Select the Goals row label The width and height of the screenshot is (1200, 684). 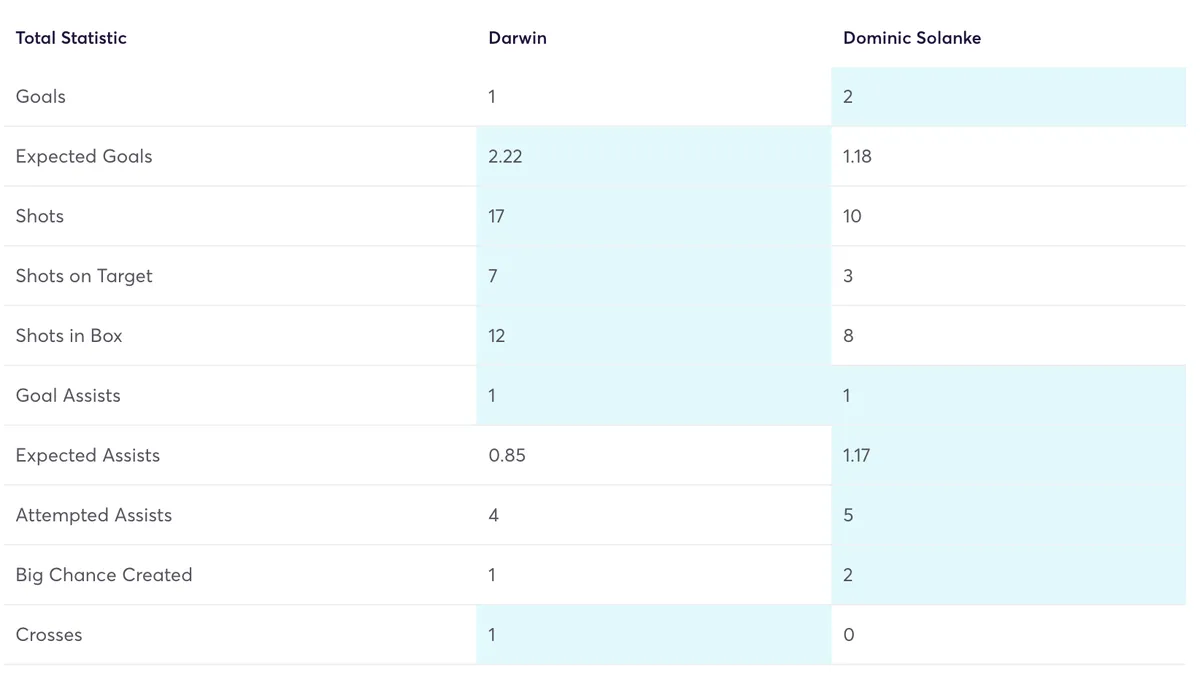pos(41,97)
